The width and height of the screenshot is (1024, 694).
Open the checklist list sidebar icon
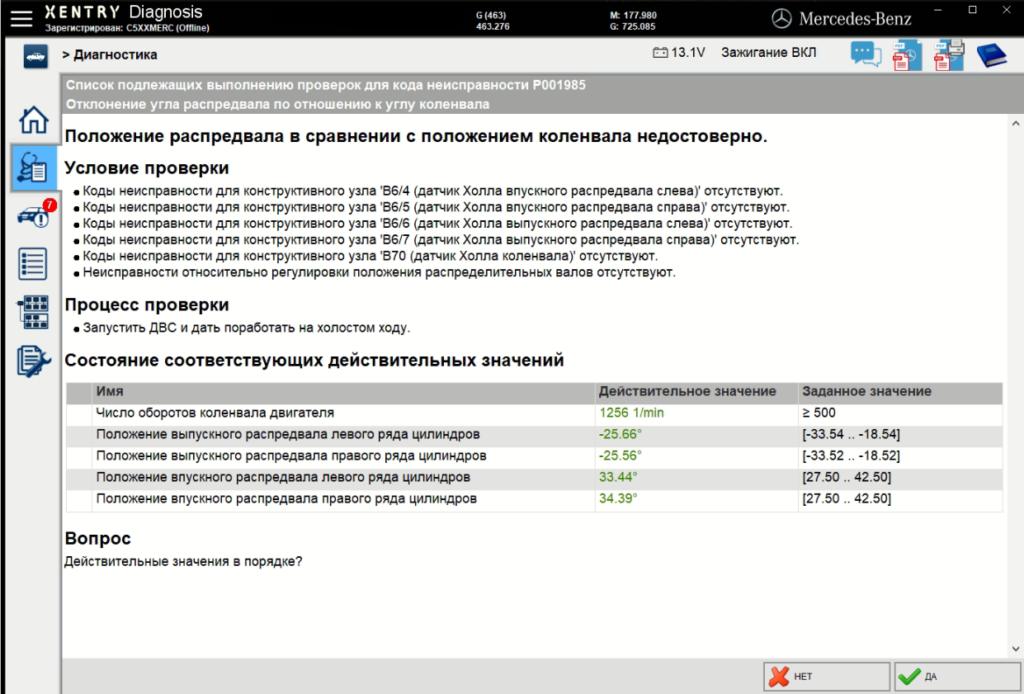(x=34, y=264)
